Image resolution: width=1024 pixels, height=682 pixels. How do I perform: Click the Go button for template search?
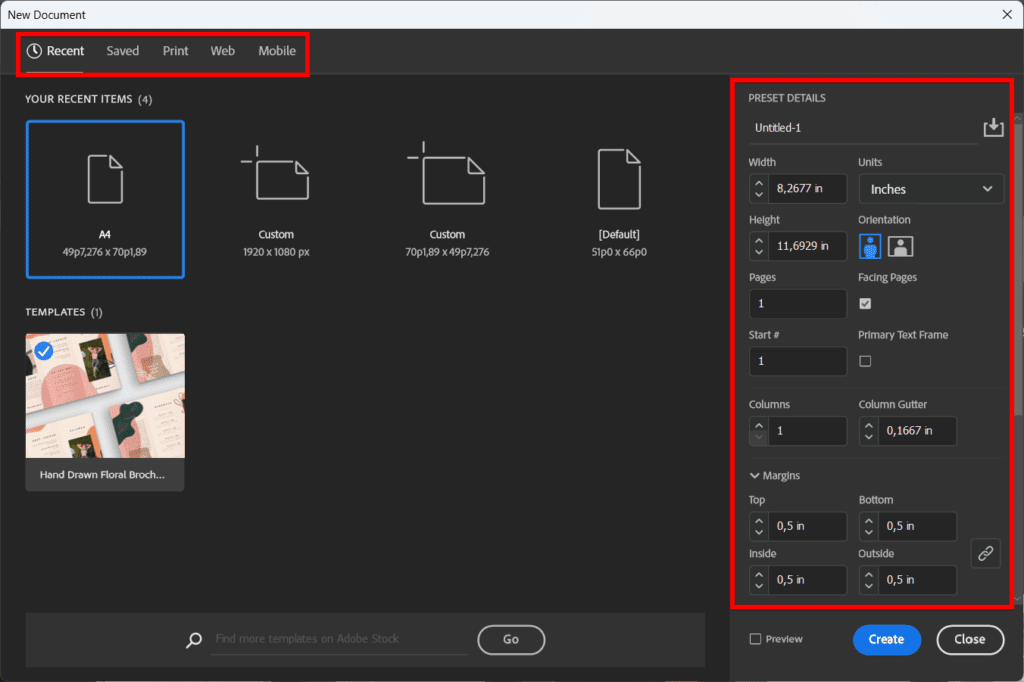(x=511, y=639)
